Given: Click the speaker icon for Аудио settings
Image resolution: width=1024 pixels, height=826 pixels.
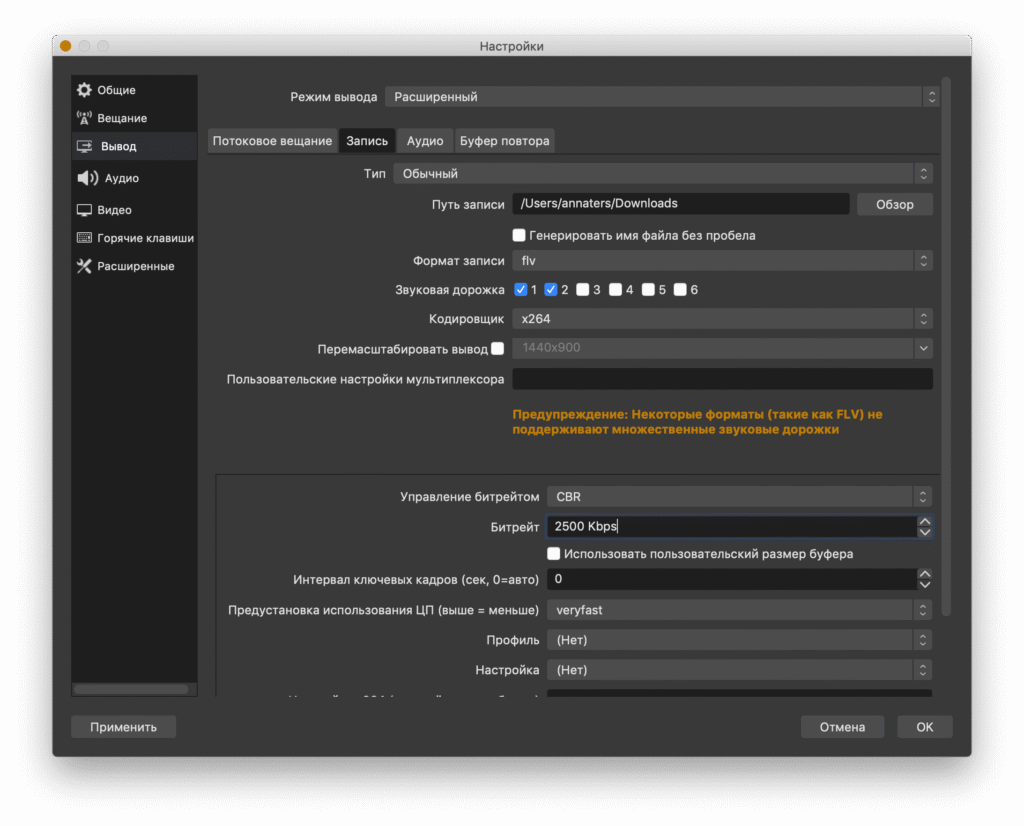Looking at the screenshot, I should 87,178.
